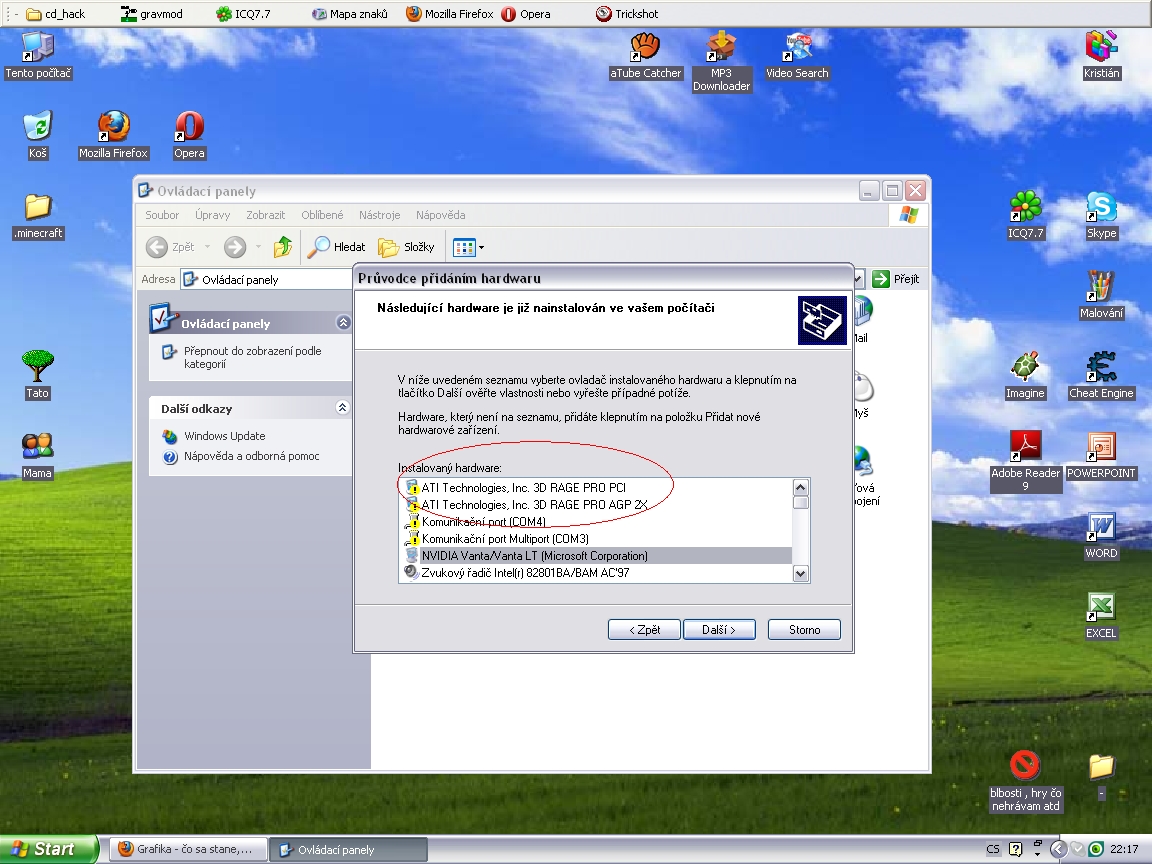Open the Nástroje menu
The width and height of the screenshot is (1152, 864).
(379, 215)
